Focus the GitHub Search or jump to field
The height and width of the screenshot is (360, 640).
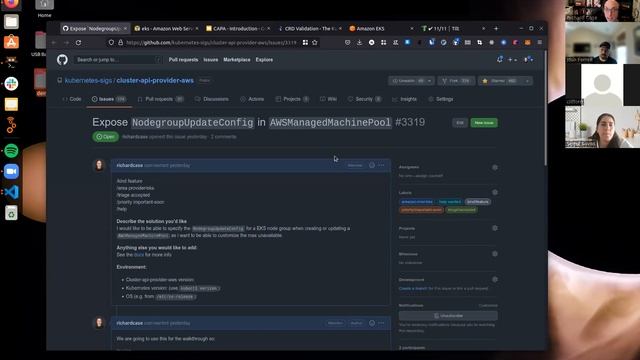point(118,60)
